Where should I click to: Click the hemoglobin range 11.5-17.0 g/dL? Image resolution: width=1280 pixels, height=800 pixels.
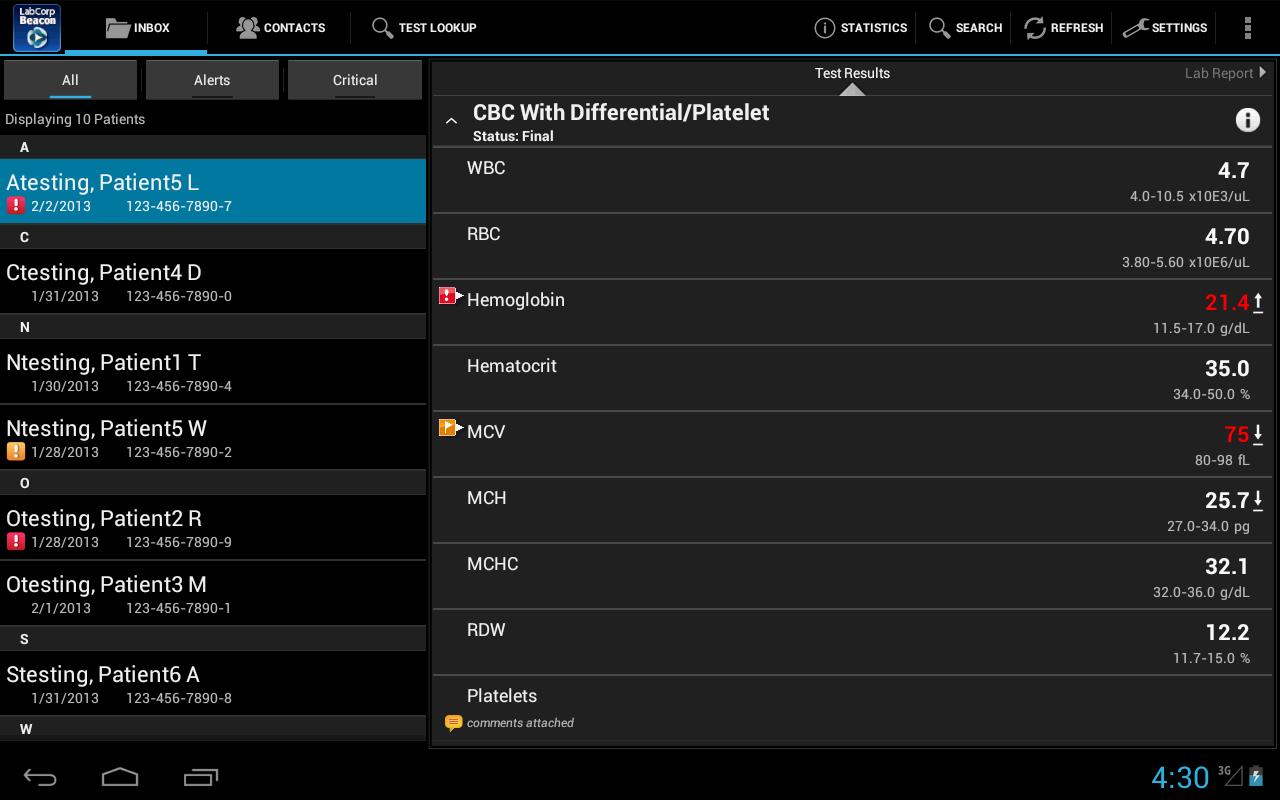(1201, 328)
